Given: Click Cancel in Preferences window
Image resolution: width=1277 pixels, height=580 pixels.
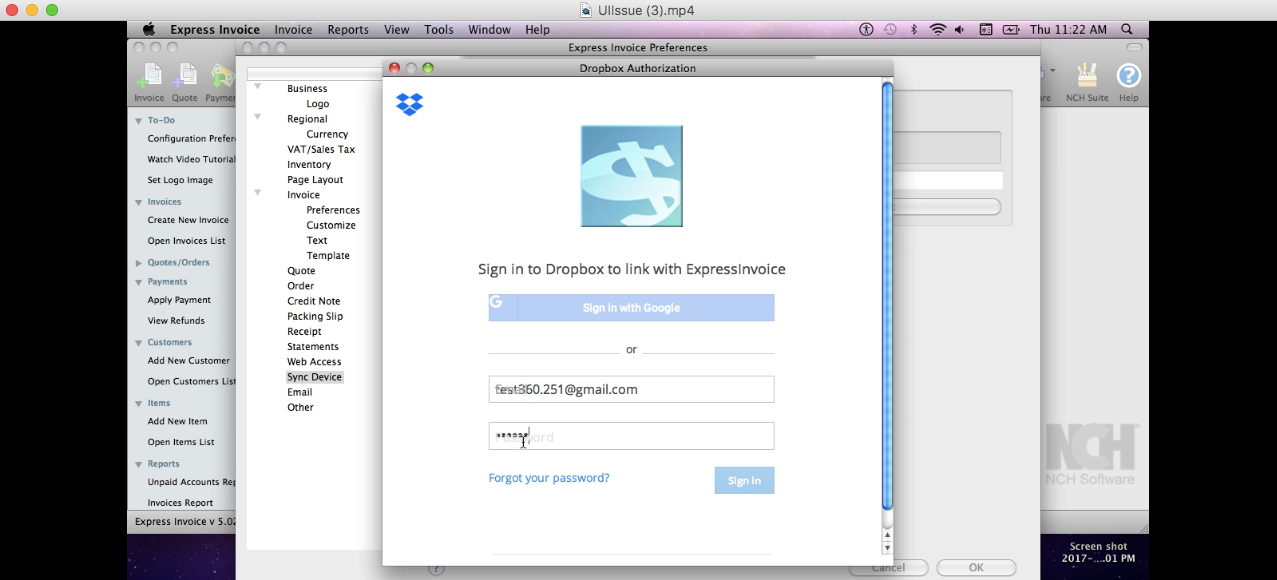Looking at the screenshot, I should (x=888, y=568).
